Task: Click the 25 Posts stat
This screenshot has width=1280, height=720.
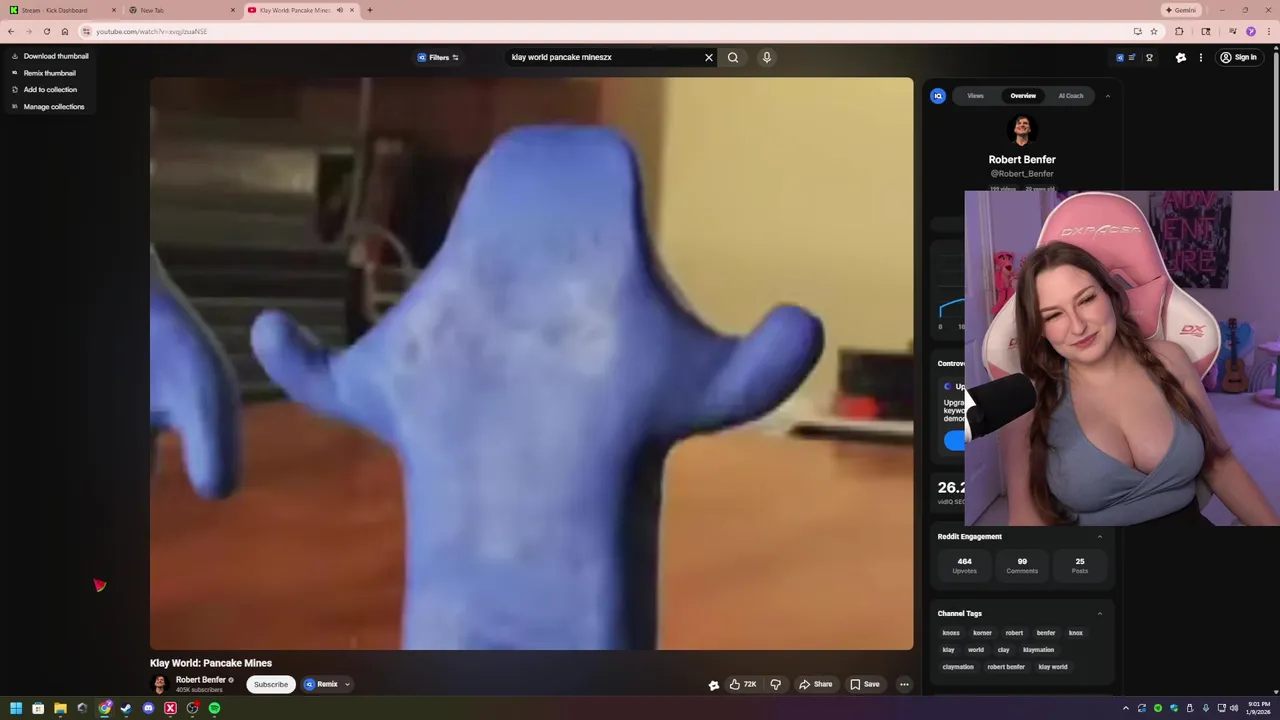Action: click(x=1080, y=566)
